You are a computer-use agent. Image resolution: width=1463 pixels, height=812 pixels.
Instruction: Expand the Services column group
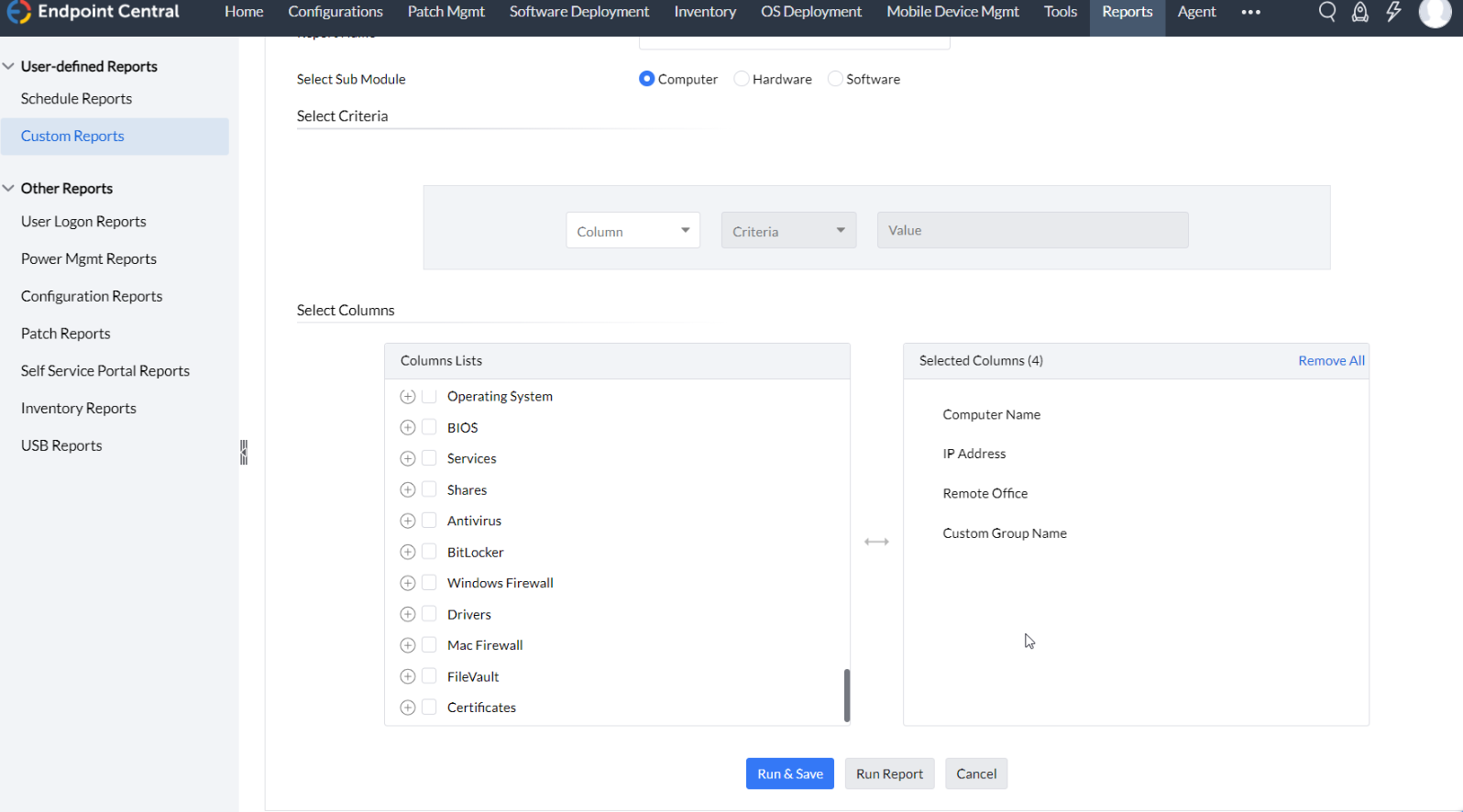click(x=408, y=458)
